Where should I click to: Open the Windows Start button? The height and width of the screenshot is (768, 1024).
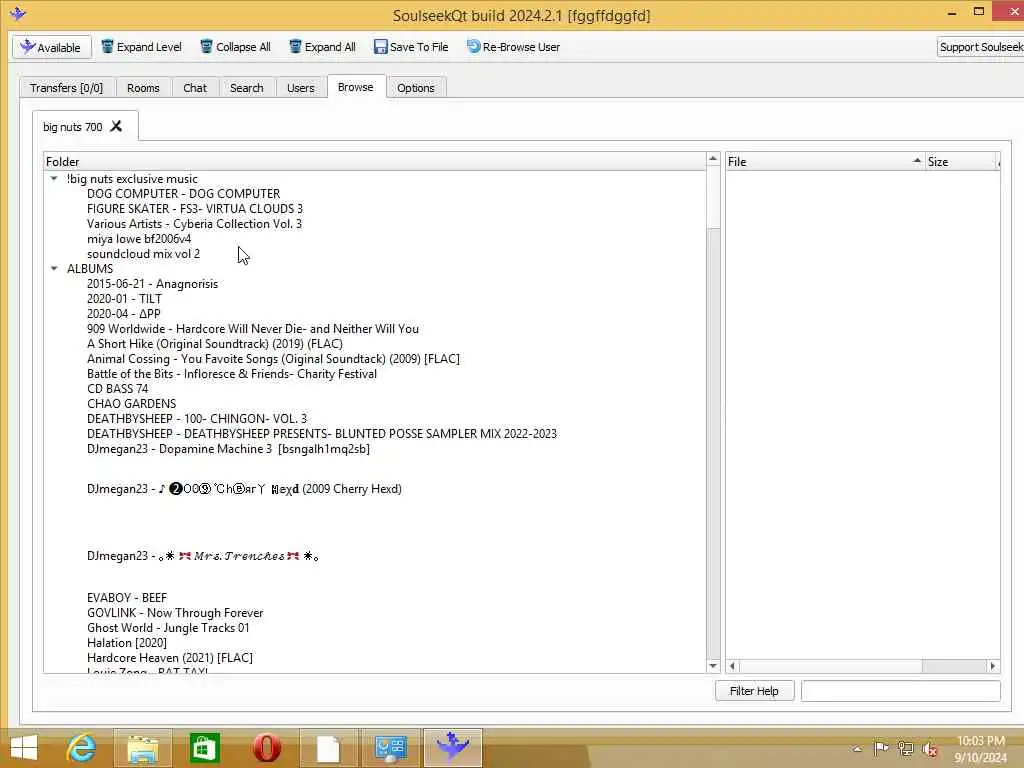pyautogui.click(x=24, y=748)
